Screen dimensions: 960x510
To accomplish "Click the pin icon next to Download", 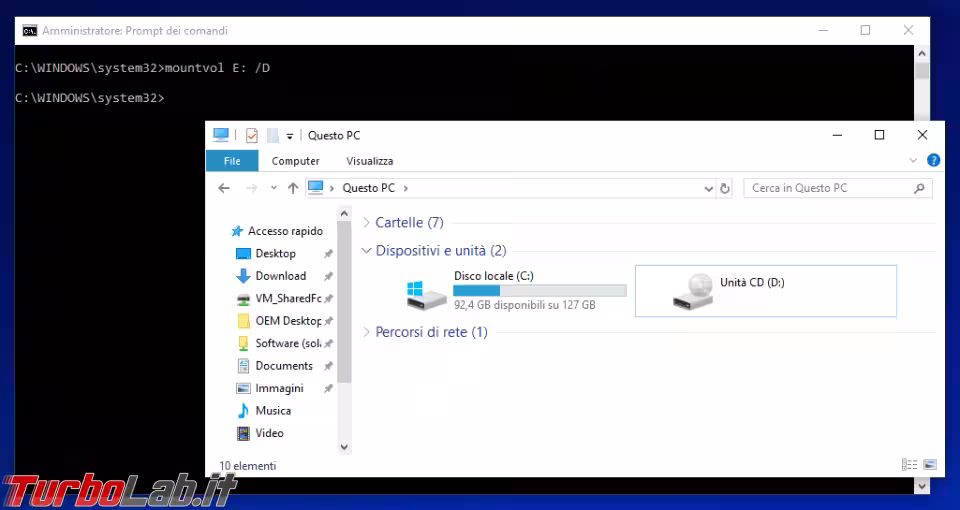I will (328, 276).
